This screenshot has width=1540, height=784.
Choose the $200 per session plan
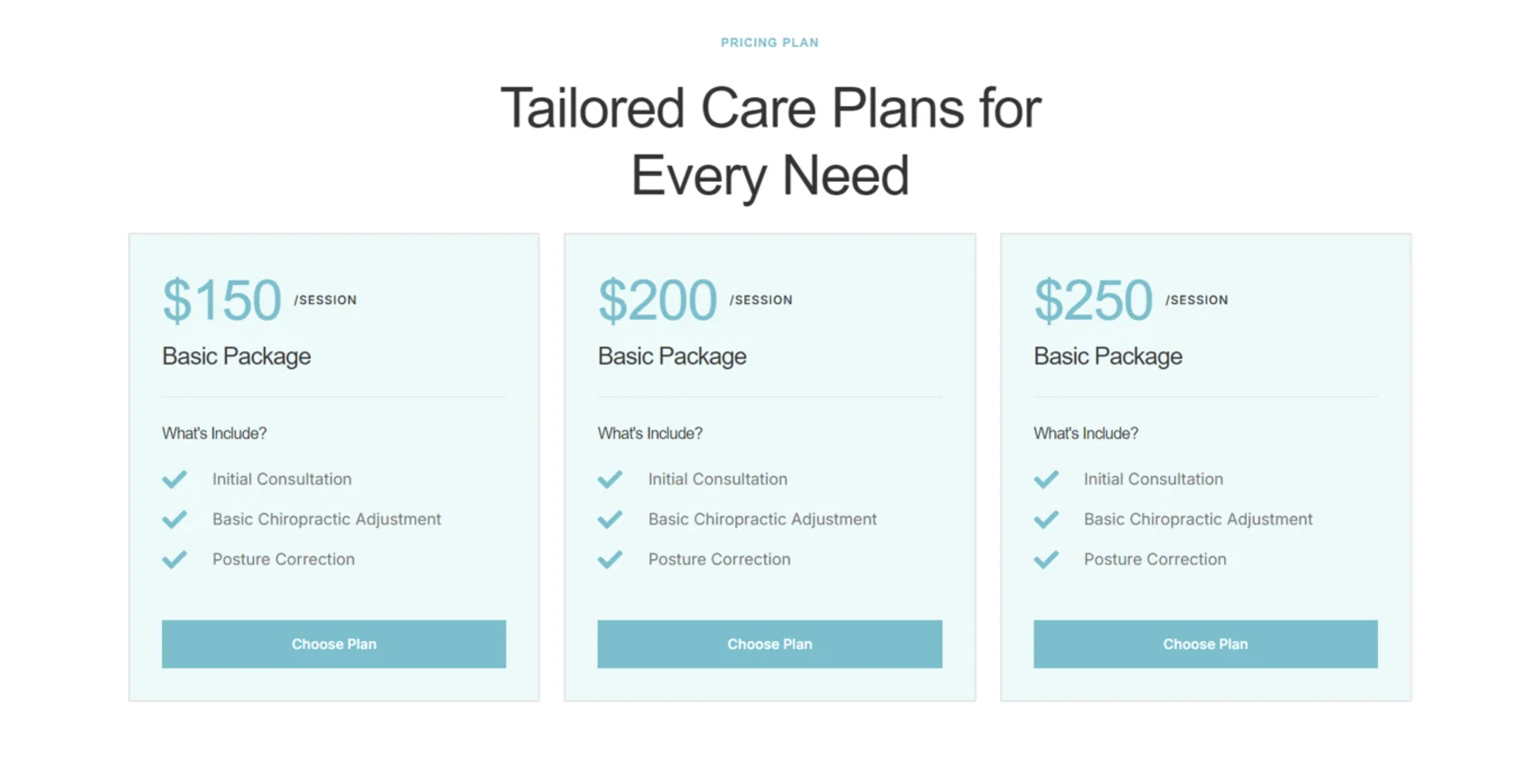[769, 644]
